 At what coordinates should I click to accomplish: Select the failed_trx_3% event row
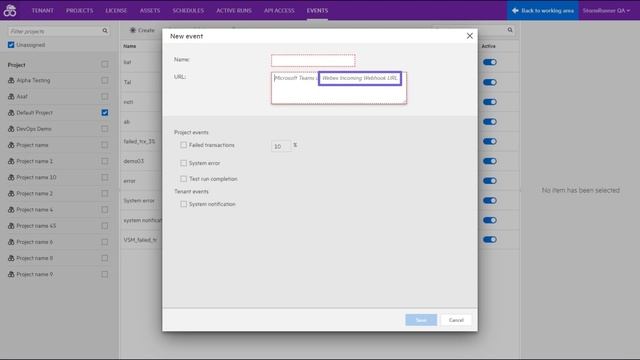point(141,142)
